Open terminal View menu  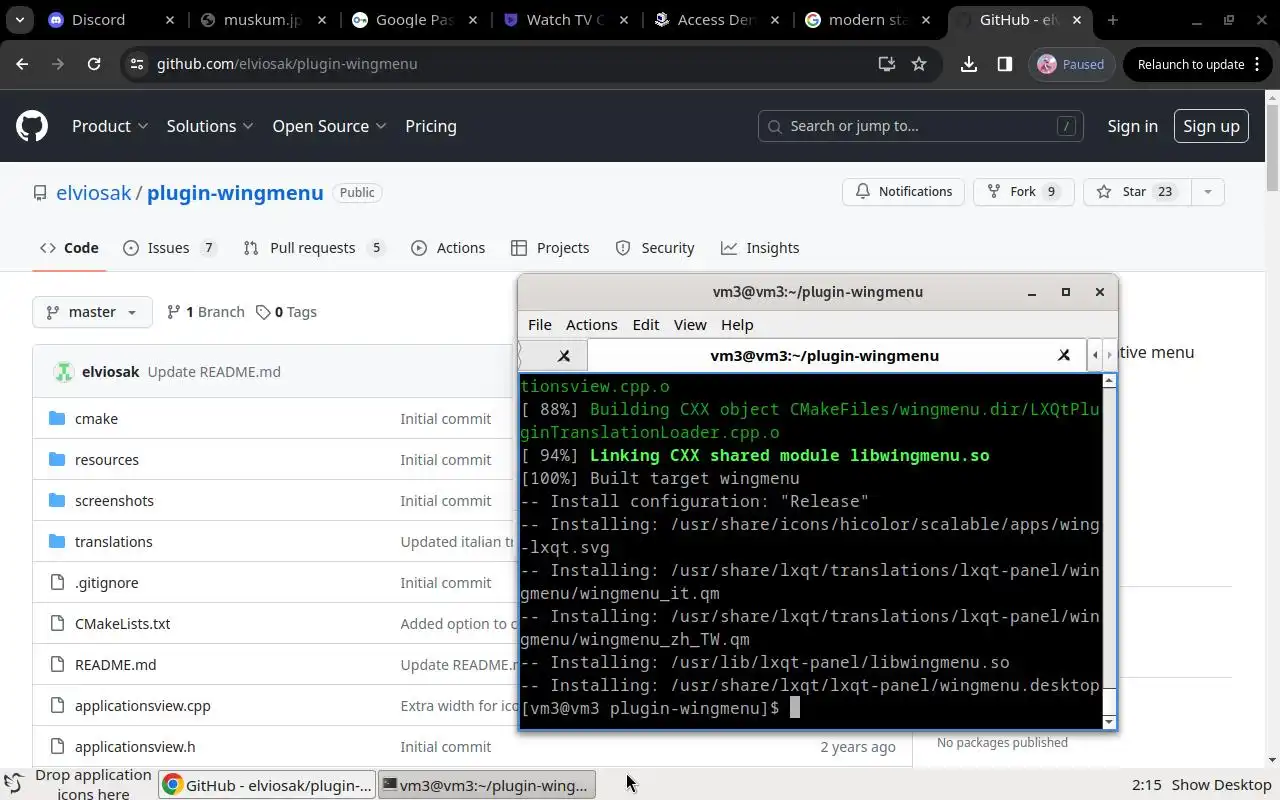point(690,325)
